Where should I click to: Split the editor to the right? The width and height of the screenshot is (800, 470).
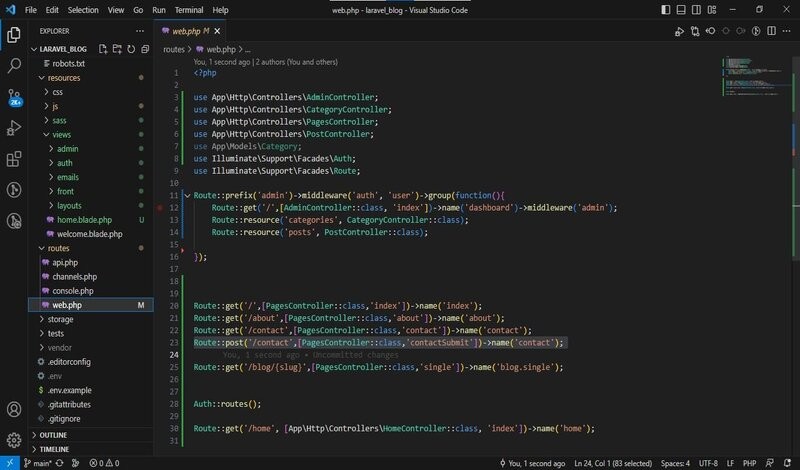[771, 31]
